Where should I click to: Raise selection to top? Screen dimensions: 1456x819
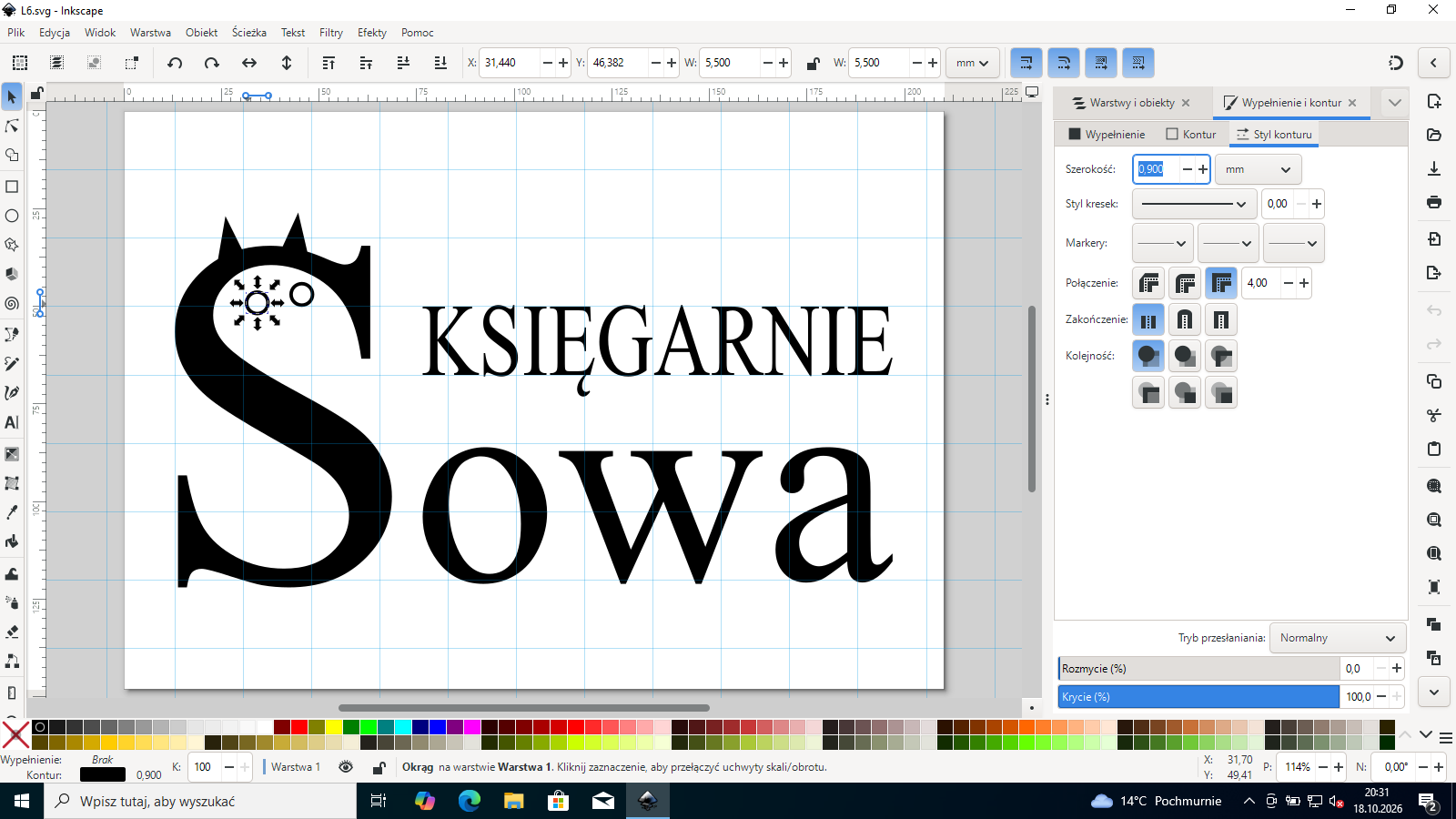pos(329,63)
